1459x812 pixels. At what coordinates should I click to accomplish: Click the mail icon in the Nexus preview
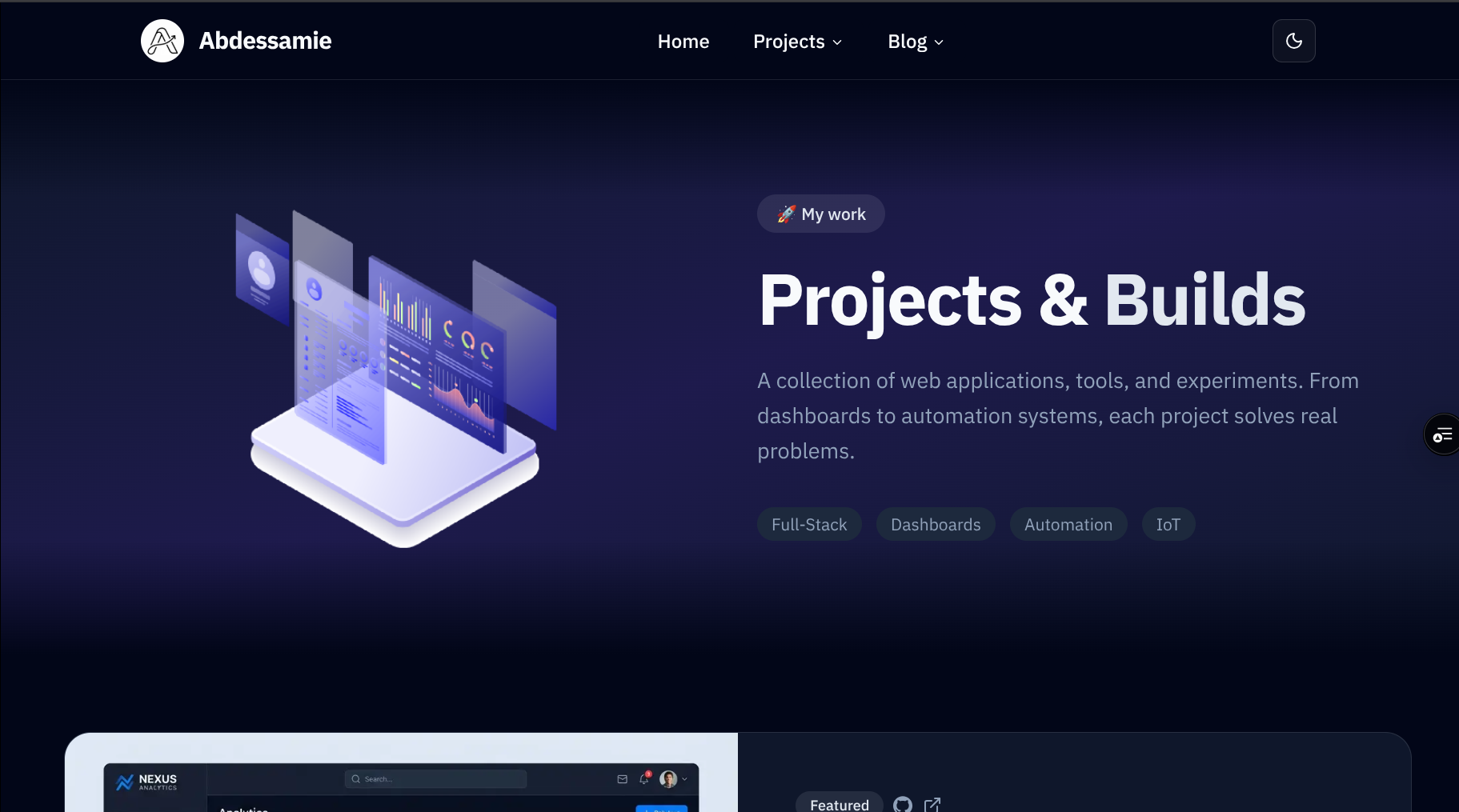tap(622, 778)
